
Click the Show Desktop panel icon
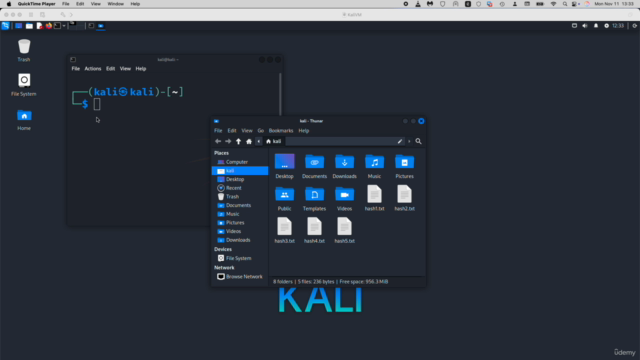point(18,26)
